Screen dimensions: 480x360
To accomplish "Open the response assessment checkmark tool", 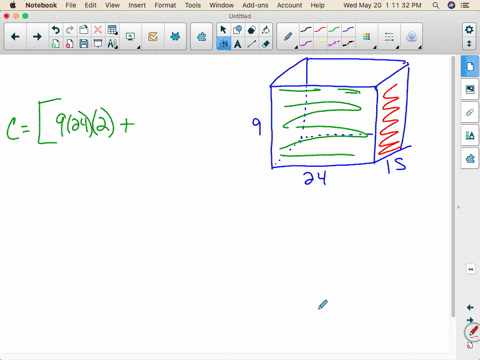I will click(x=153, y=36).
